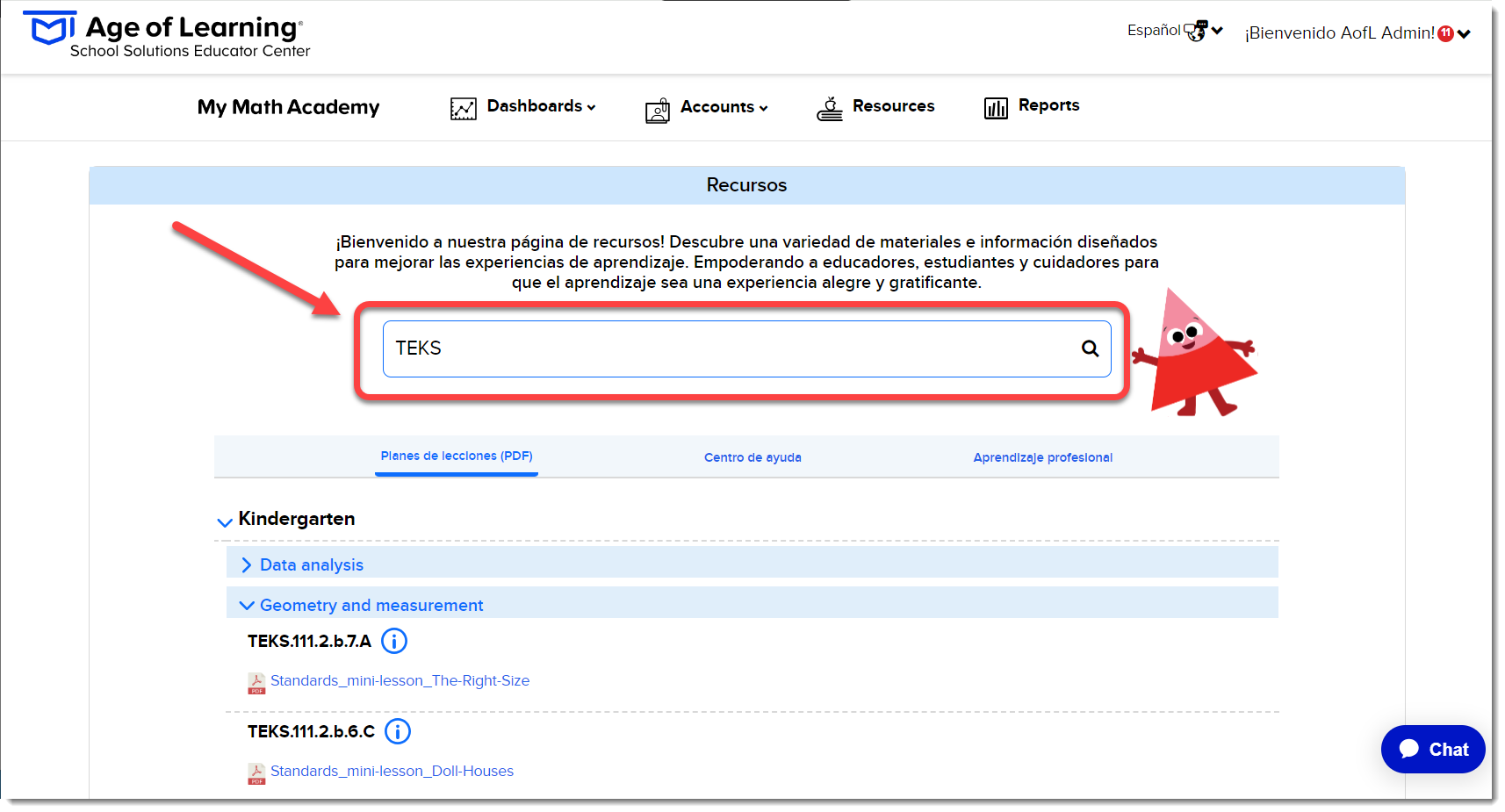Click the Age of Learning logo
This screenshot has width=1505, height=812.
pyautogui.click(x=166, y=35)
